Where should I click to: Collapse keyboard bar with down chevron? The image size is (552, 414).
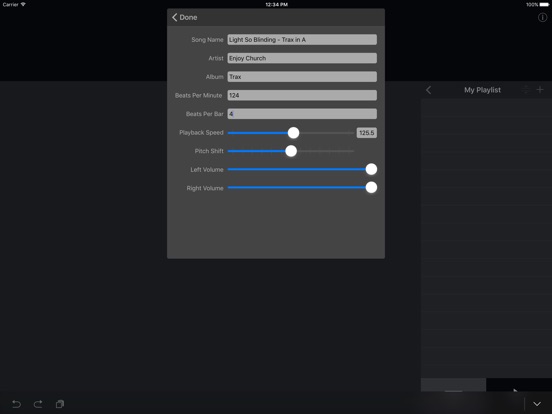(537, 404)
